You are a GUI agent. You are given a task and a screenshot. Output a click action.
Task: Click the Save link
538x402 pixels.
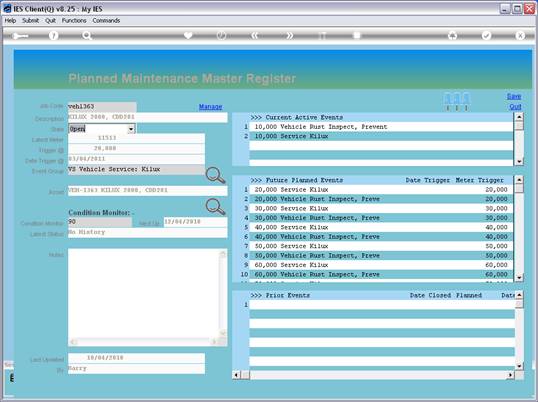[x=514, y=96]
